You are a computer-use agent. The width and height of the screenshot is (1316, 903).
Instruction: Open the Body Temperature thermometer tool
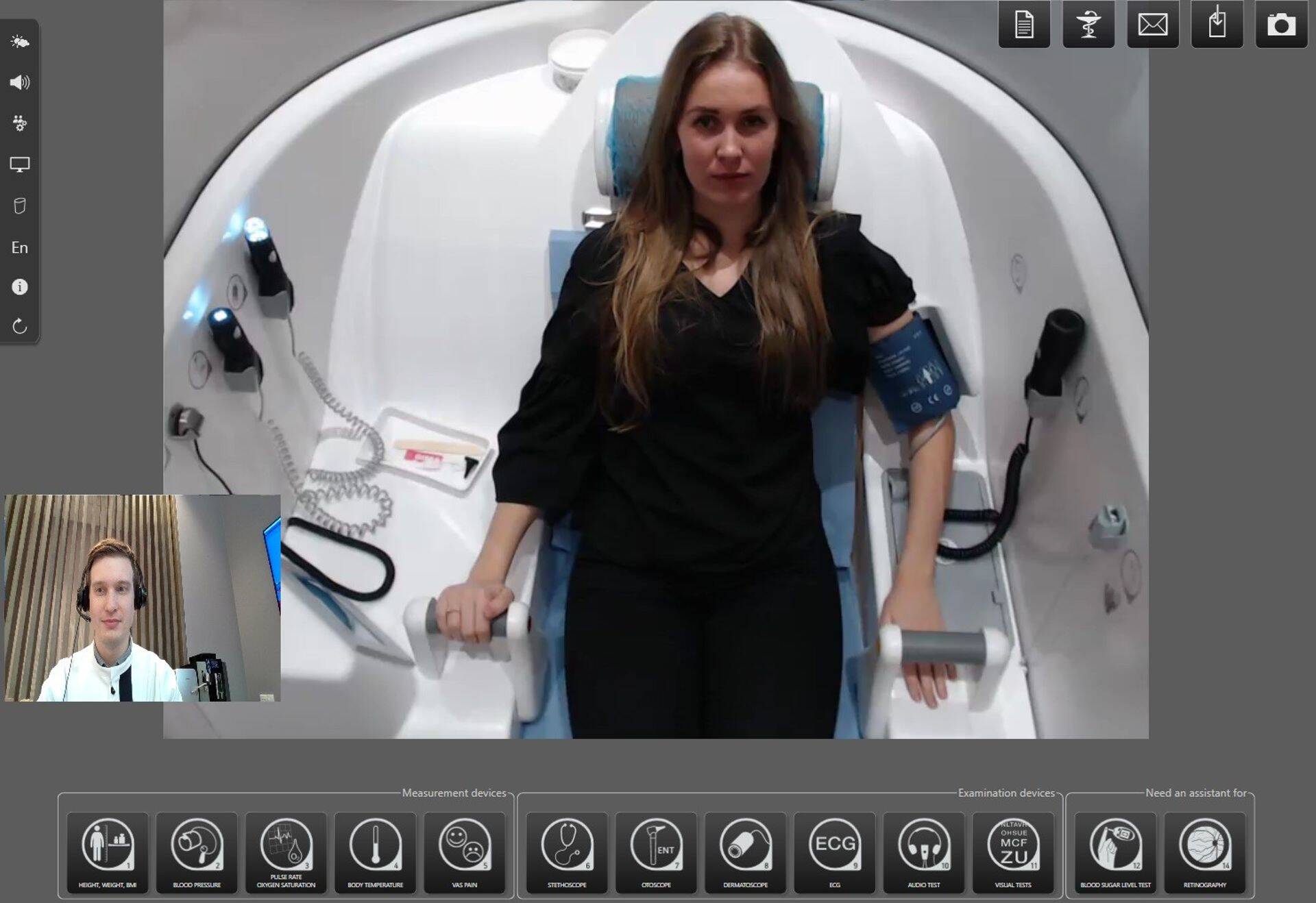click(x=375, y=852)
